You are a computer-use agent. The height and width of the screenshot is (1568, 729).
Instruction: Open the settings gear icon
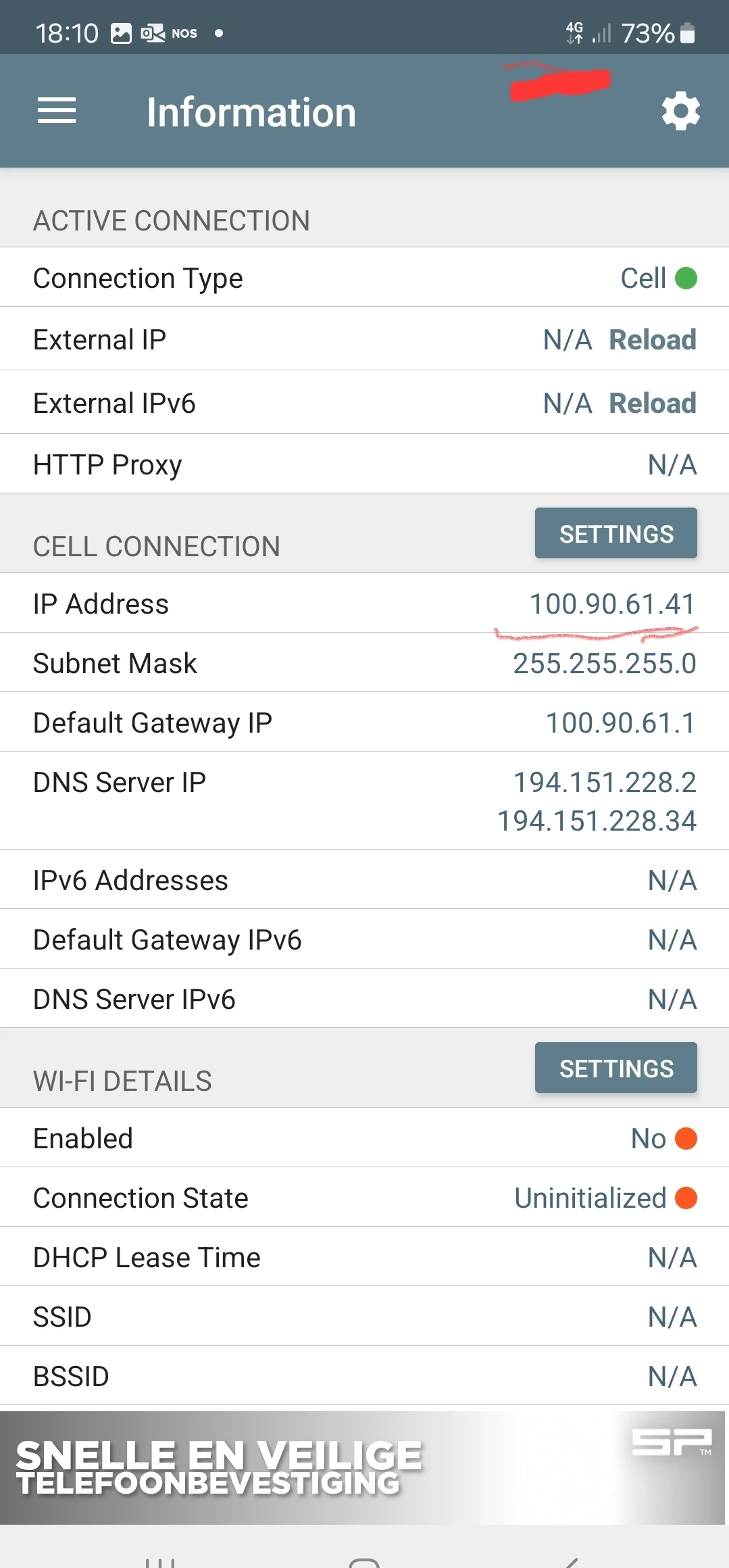pos(680,111)
